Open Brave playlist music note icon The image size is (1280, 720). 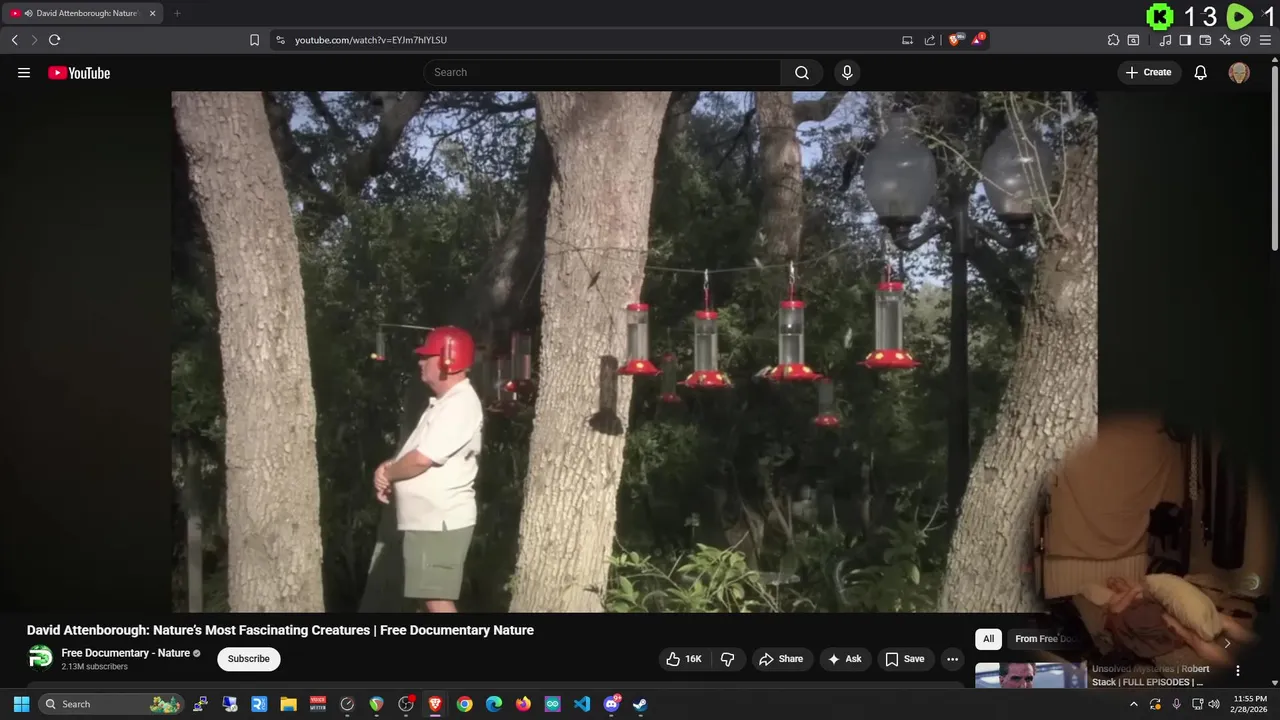[x=1165, y=40]
